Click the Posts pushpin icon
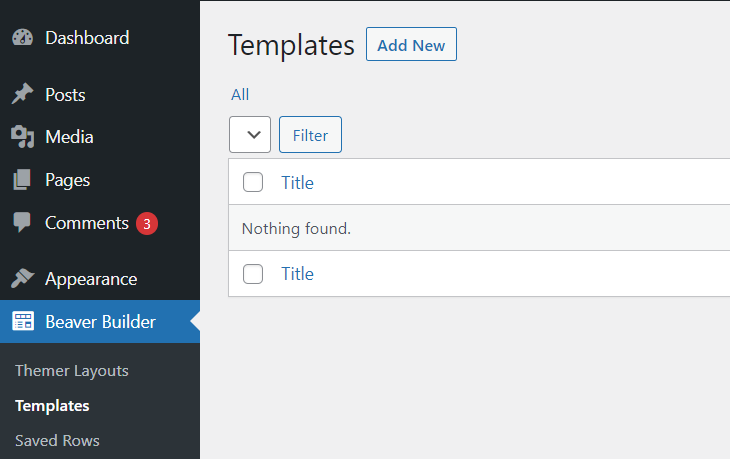This screenshot has width=730, height=459. [x=22, y=95]
